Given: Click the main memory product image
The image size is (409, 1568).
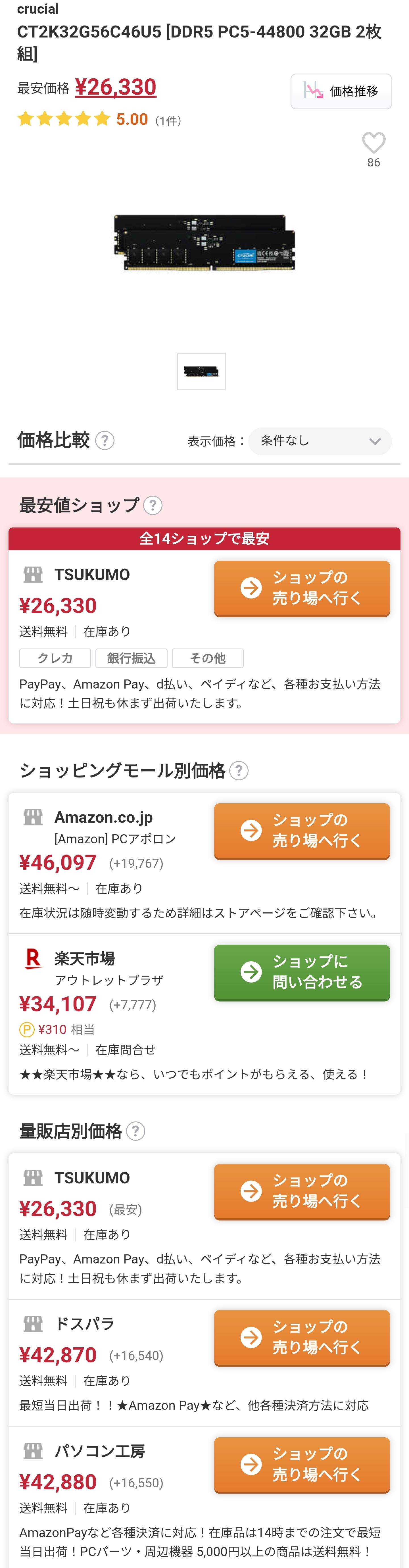Looking at the screenshot, I should click(204, 242).
